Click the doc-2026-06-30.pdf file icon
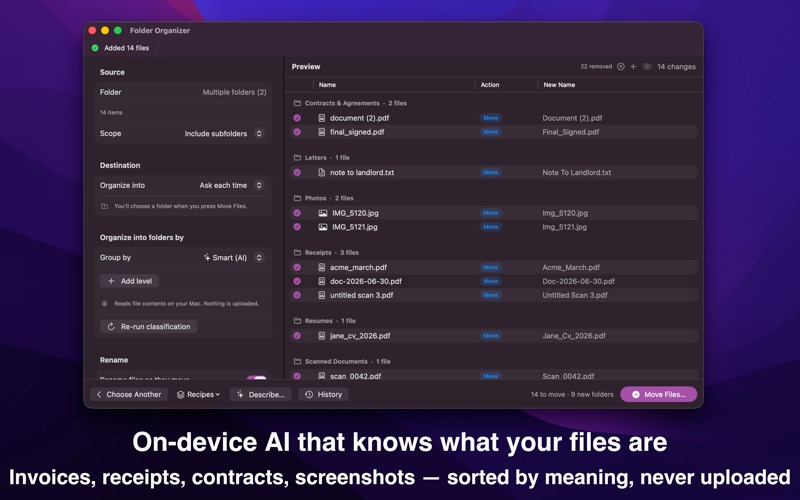Screen dimensions: 800x500 321,281
